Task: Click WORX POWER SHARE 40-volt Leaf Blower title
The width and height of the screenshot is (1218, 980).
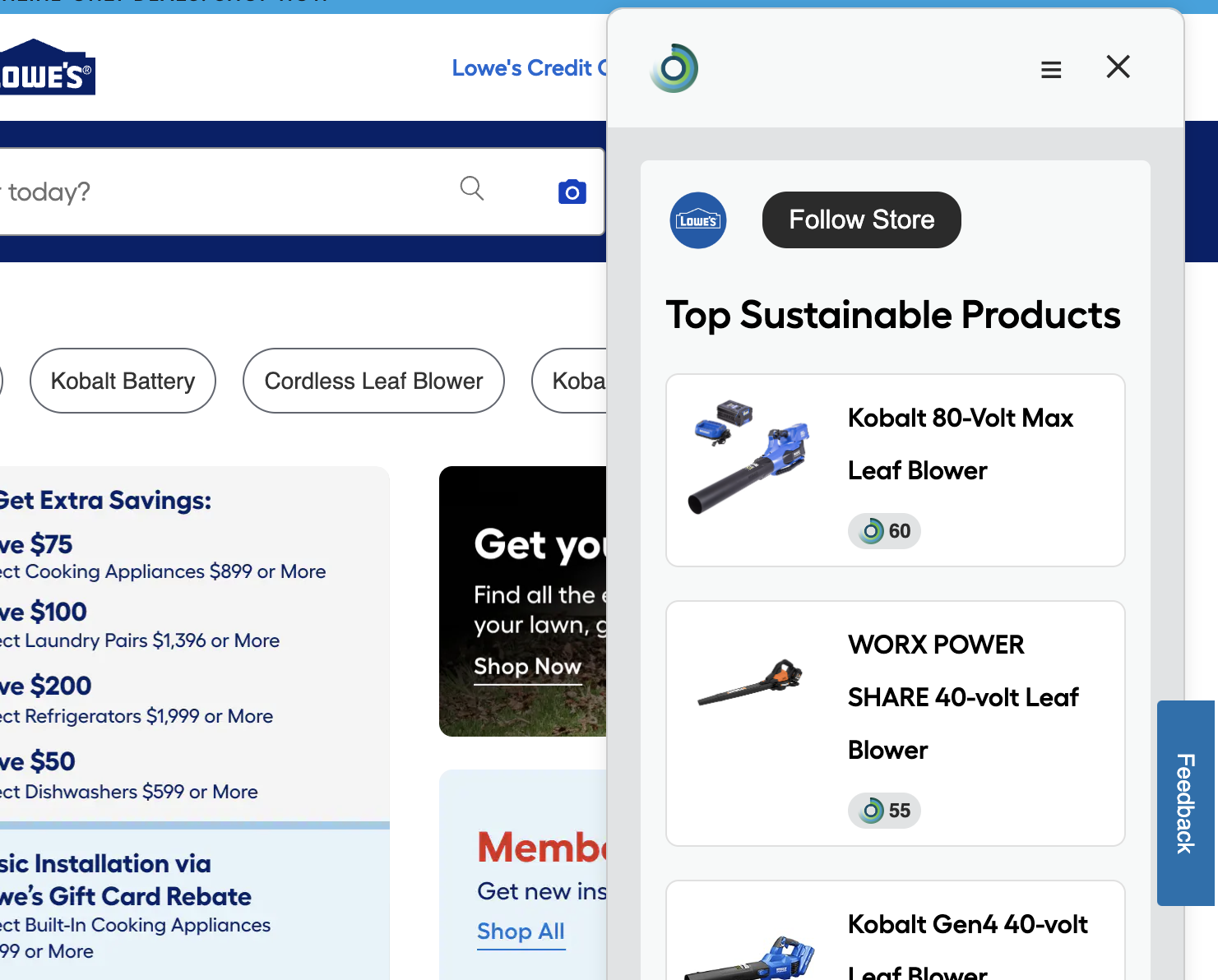Action: (x=963, y=697)
